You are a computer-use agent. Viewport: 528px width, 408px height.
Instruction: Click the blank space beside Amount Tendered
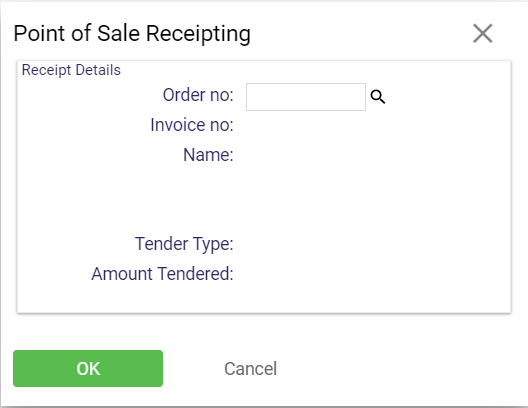coord(372,274)
